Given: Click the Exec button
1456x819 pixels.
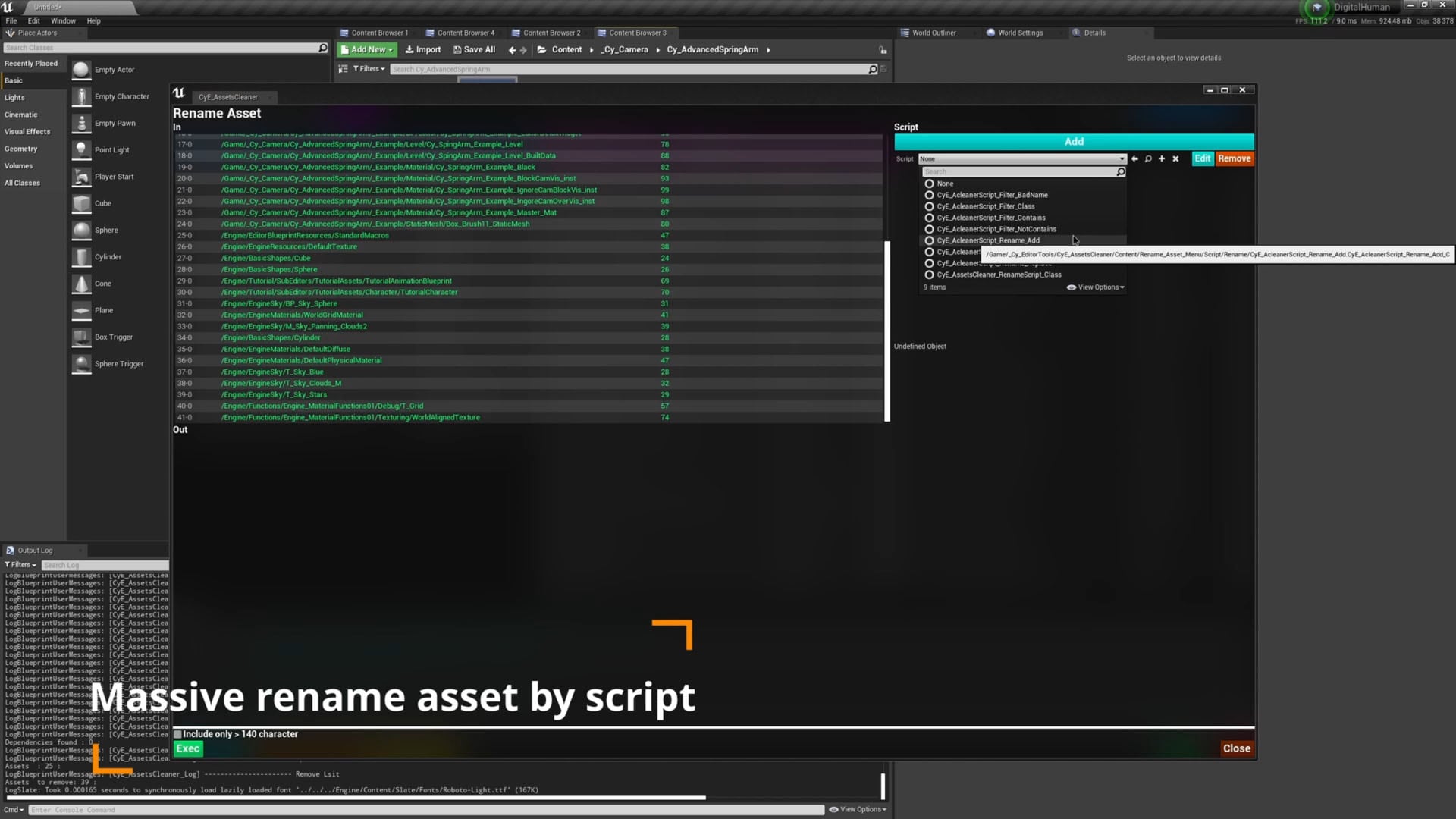Looking at the screenshot, I should pyautogui.click(x=187, y=748).
